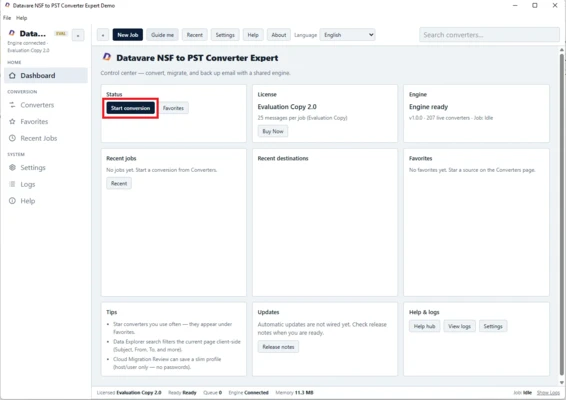Click the Start conversion button

pos(130,108)
